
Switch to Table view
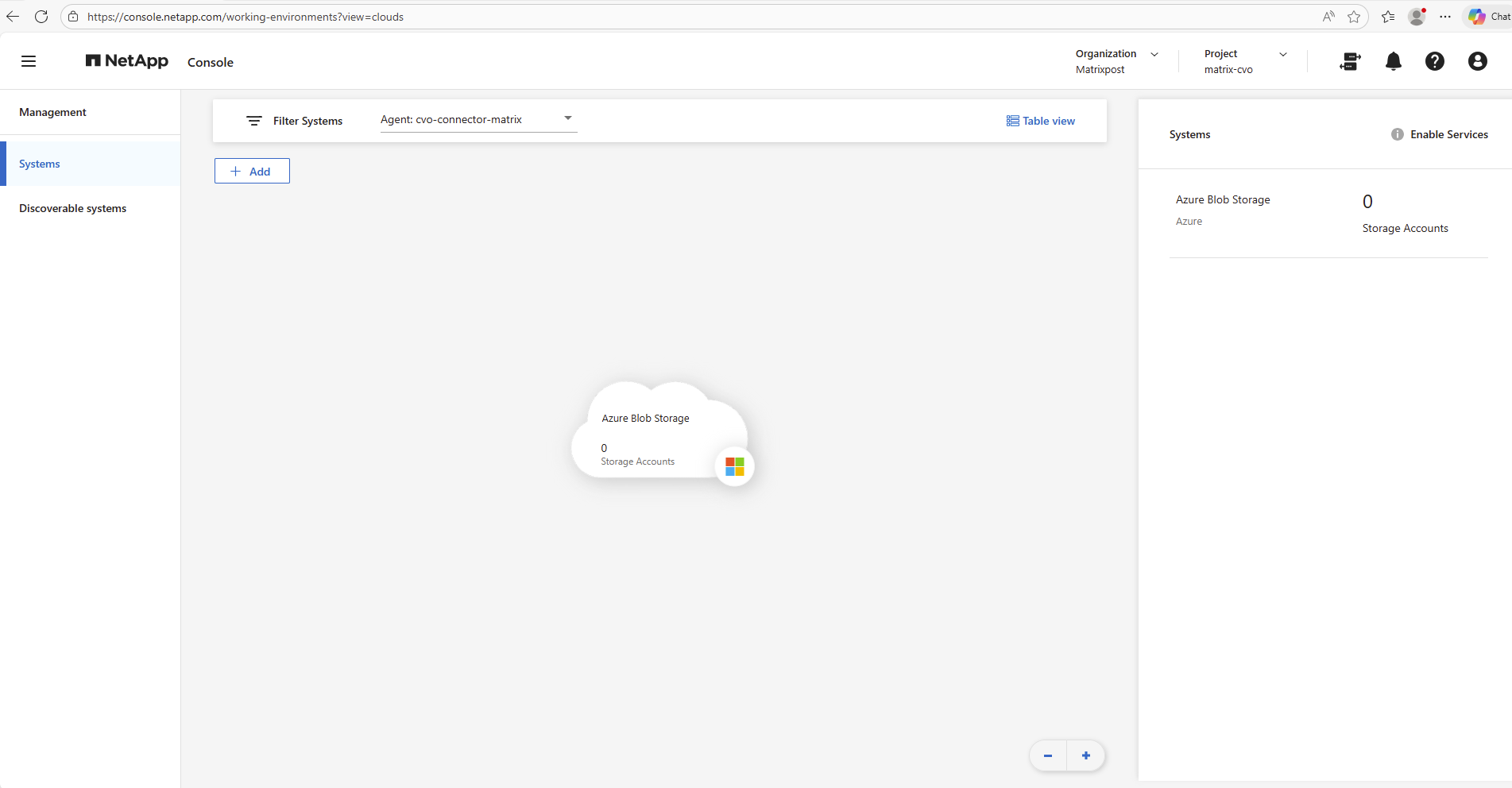pyautogui.click(x=1040, y=121)
